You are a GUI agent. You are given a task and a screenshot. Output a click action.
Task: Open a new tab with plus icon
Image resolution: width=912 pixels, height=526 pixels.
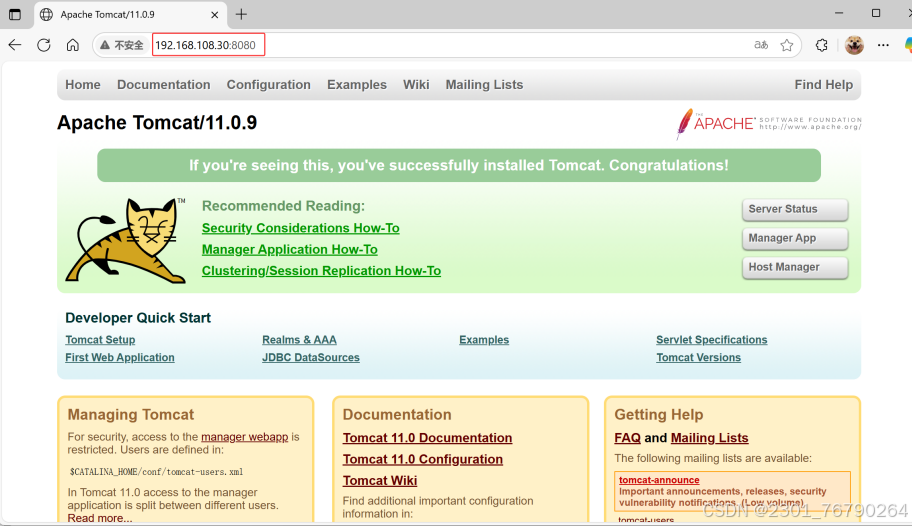(x=241, y=15)
